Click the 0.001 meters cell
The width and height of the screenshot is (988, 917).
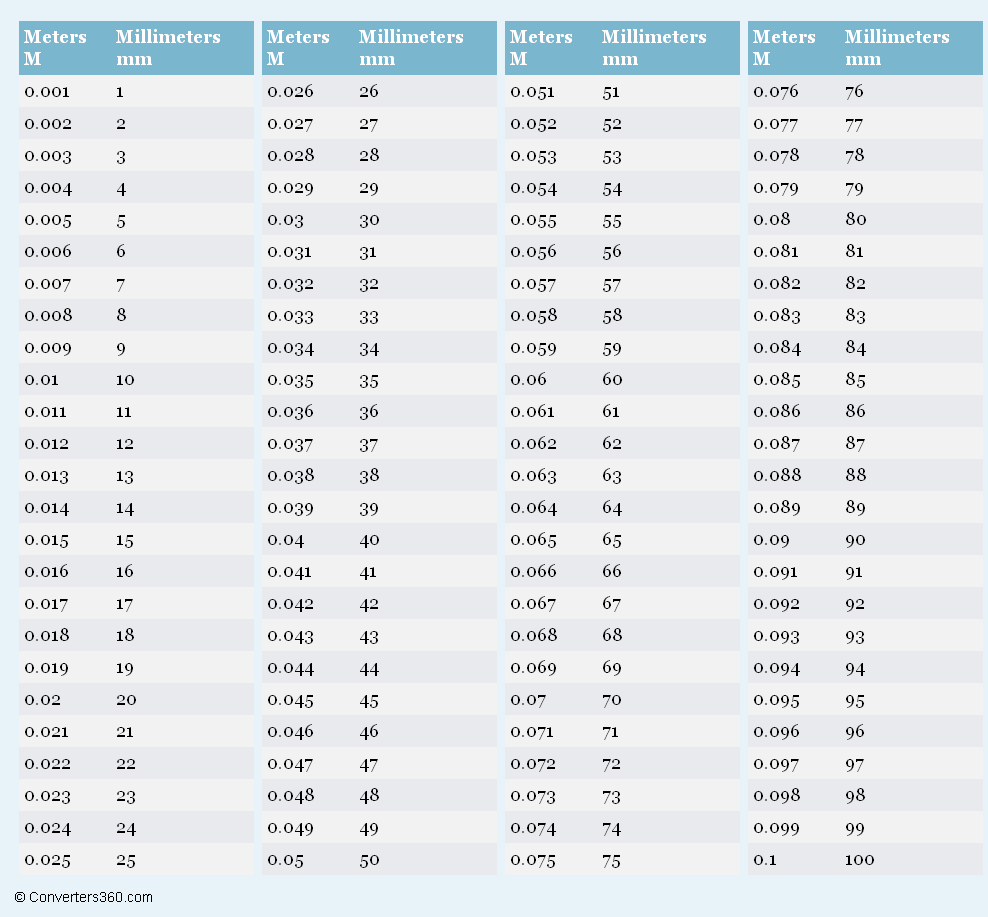(47, 92)
